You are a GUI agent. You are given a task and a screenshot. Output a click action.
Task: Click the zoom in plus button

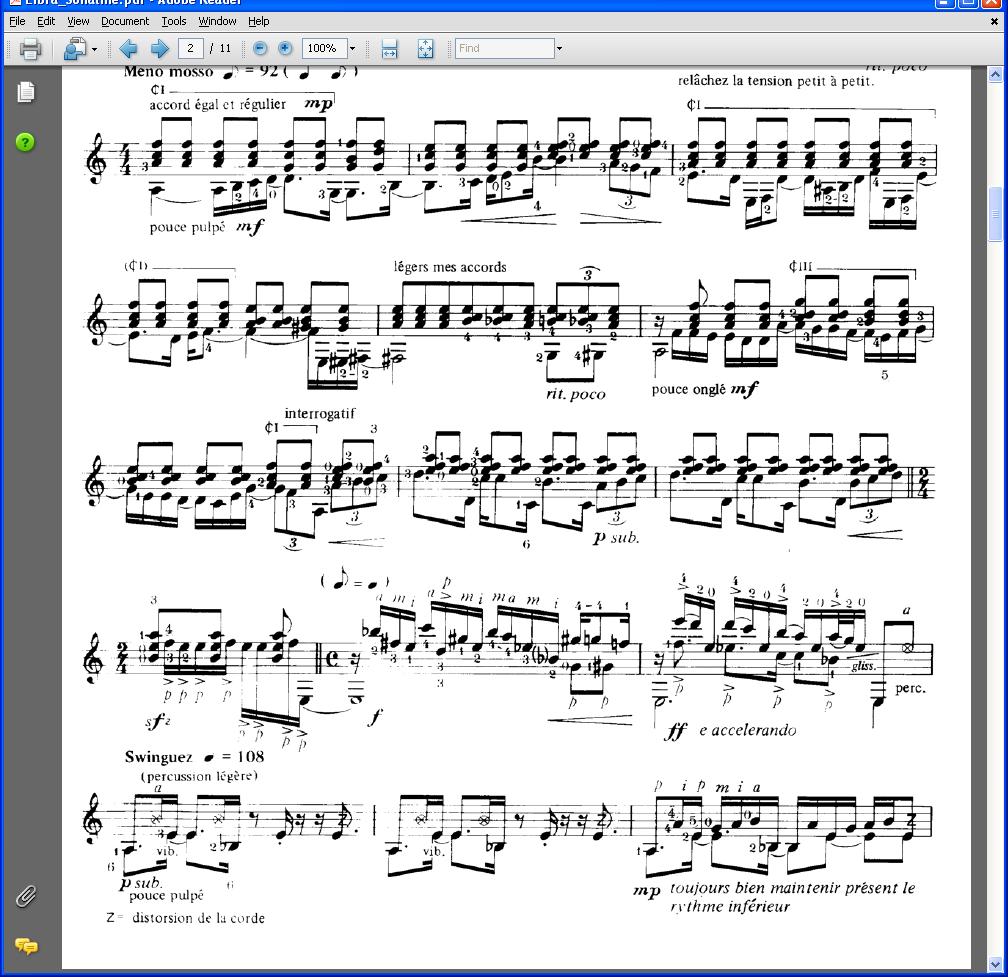[285, 48]
